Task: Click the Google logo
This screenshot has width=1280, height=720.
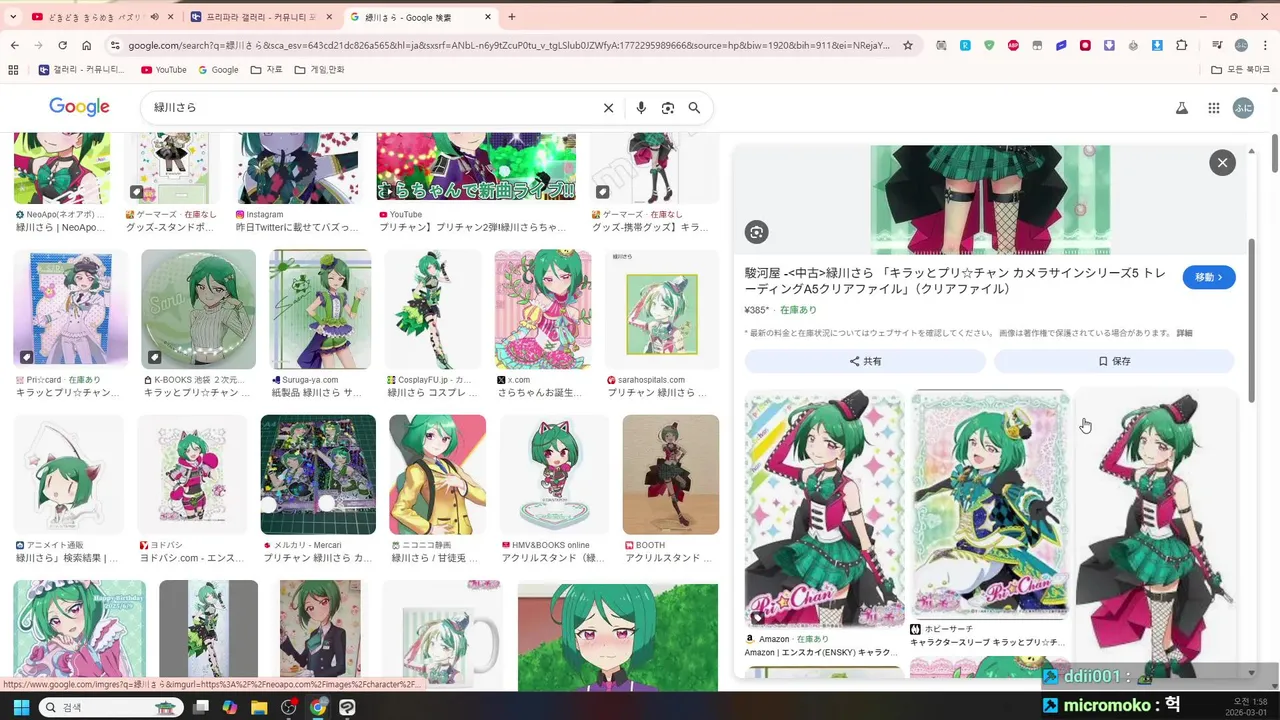Action: (x=79, y=107)
